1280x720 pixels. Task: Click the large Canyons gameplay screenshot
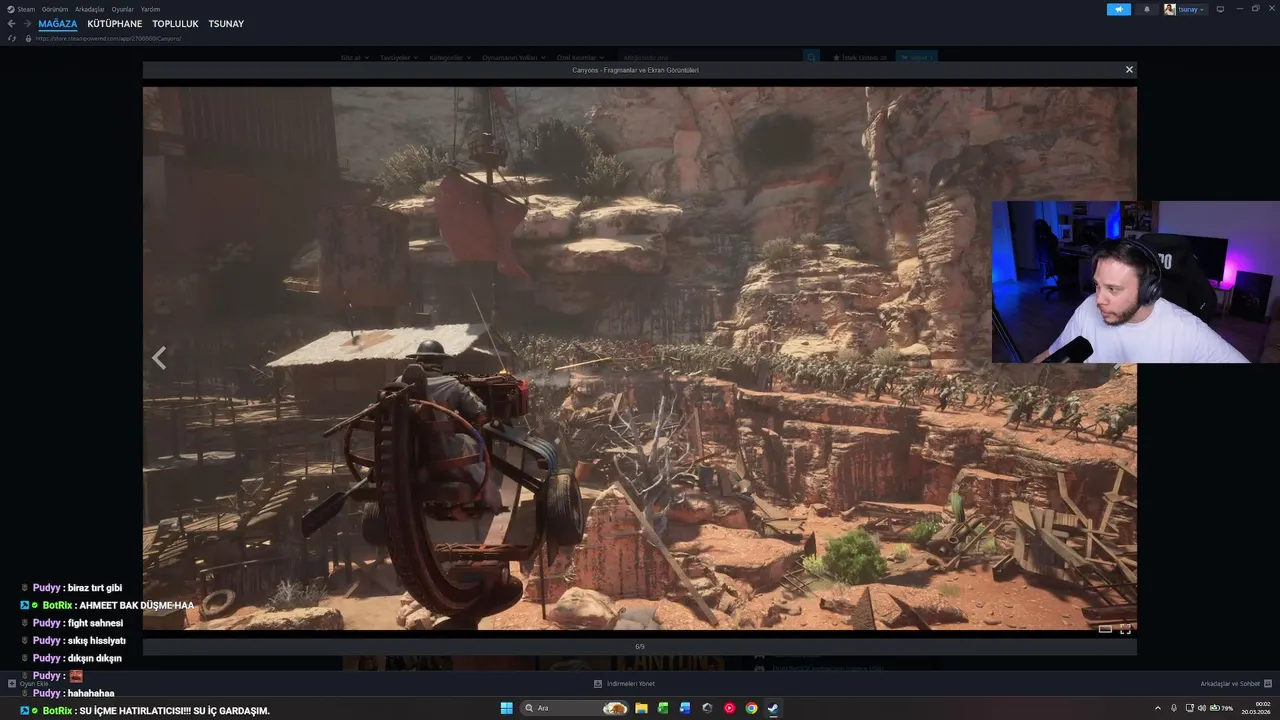pyautogui.click(x=640, y=358)
